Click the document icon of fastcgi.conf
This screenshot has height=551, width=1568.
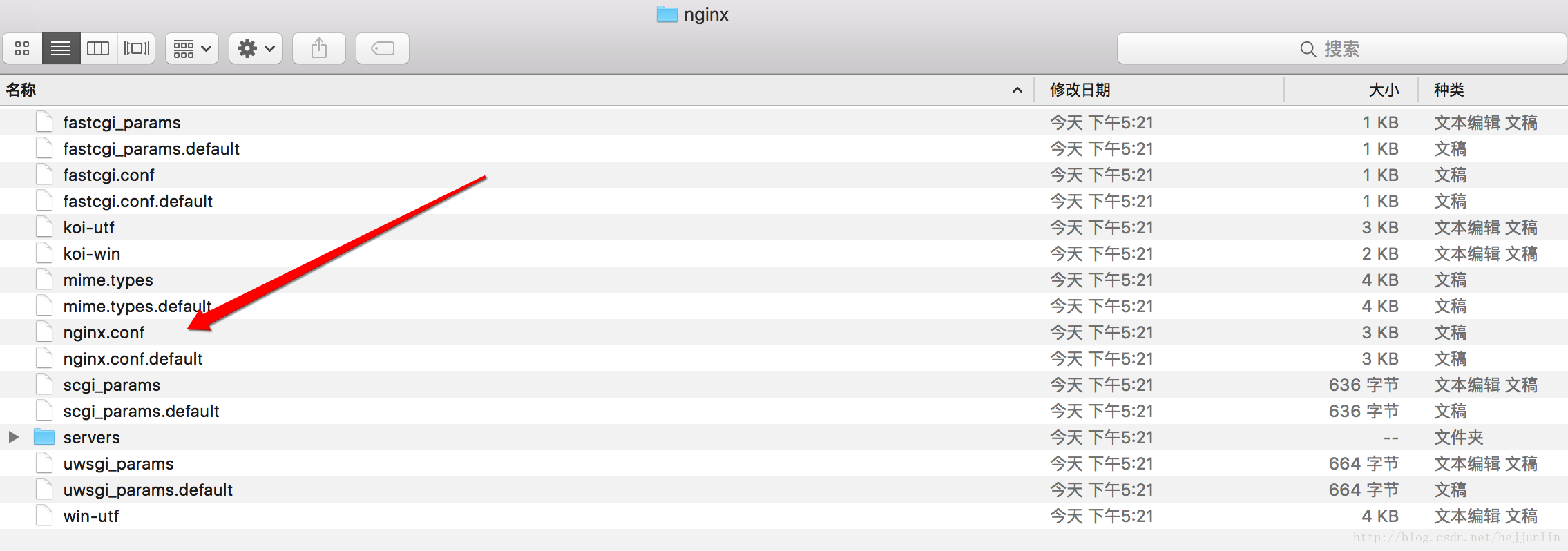[x=44, y=175]
